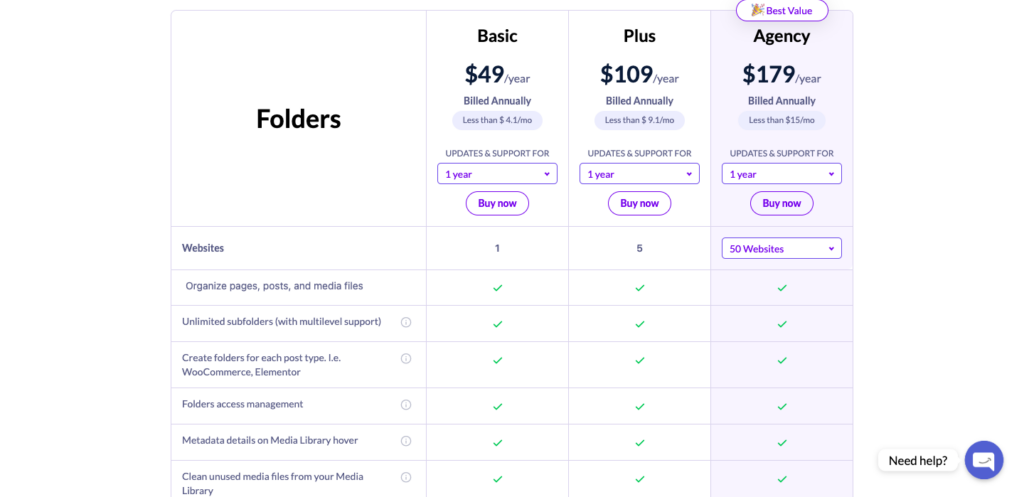Viewport: 1024px width, 497px height.
Task: Open the chat bubble widget icon
Action: pos(984,460)
